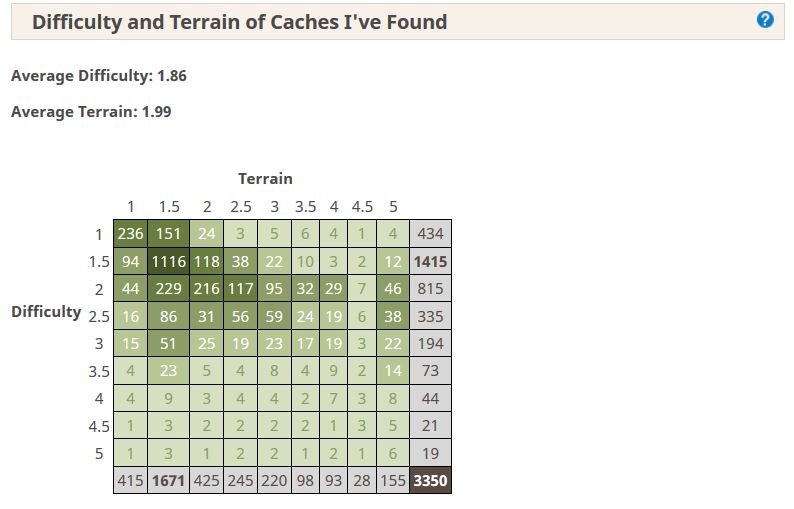Screen dimensions: 794x509
Task: Select the row total 815 cell
Action: 430,288
